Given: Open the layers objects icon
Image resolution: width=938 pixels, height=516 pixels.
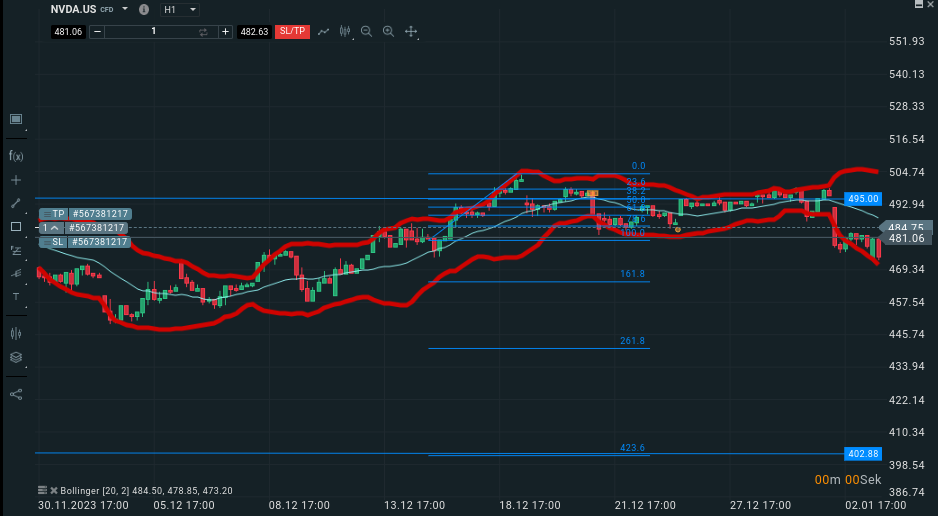Looking at the screenshot, I should (x=16, y=358).
